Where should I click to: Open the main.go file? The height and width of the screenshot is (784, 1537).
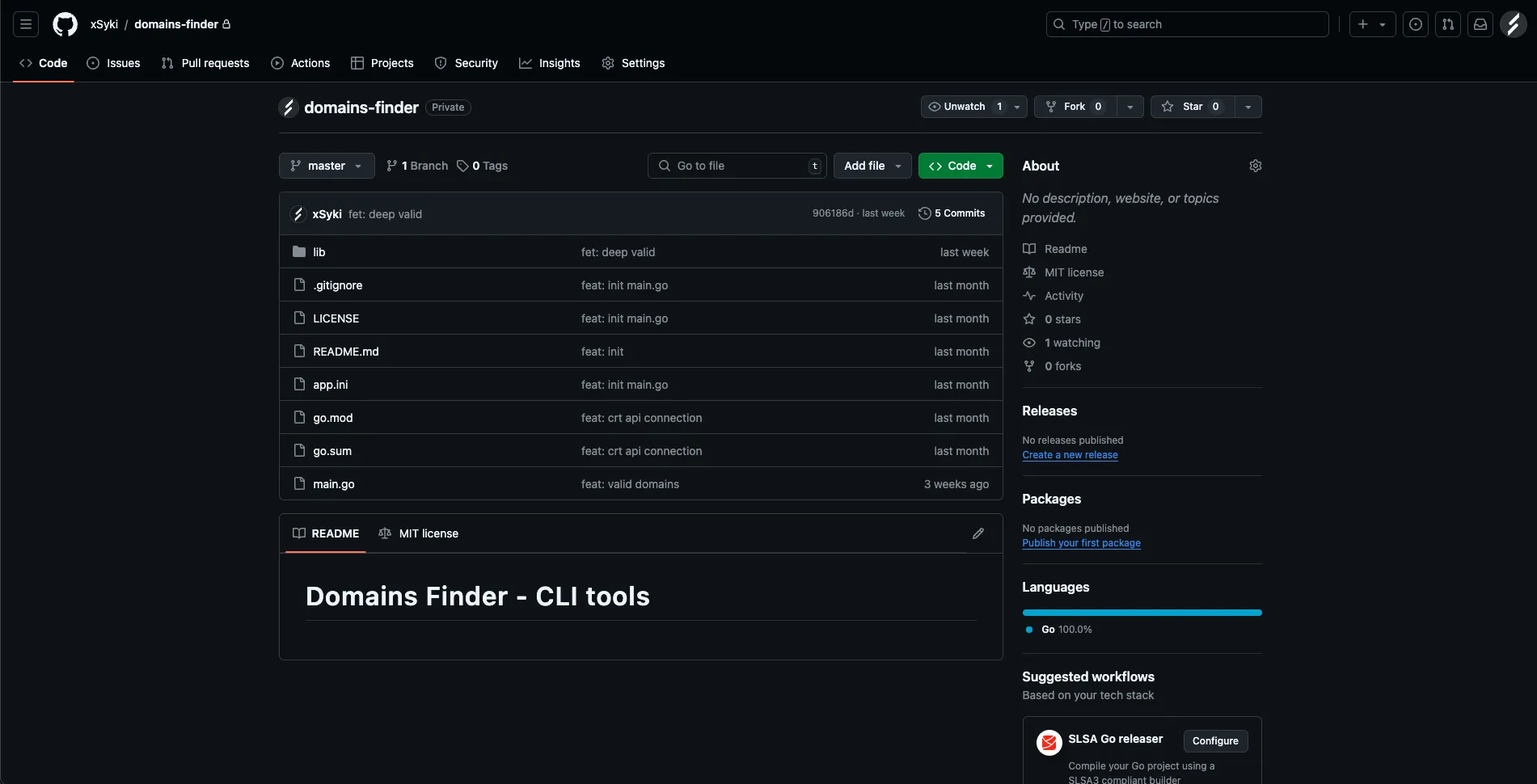334,484
